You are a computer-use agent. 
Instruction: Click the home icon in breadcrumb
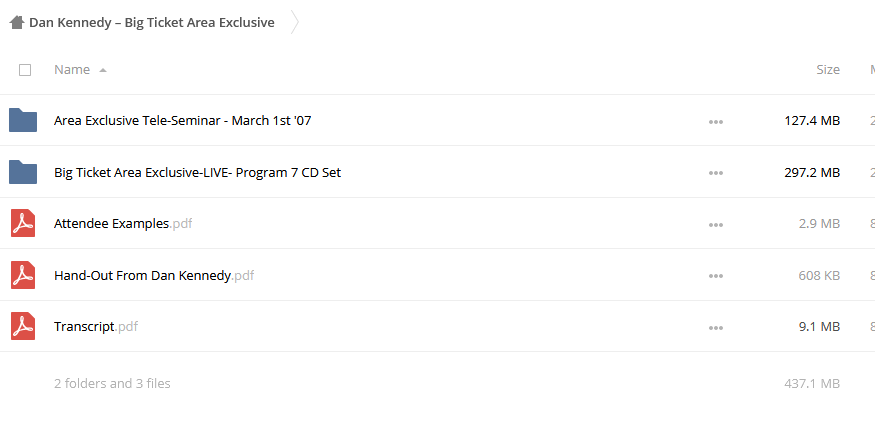[x=17, y=22]
